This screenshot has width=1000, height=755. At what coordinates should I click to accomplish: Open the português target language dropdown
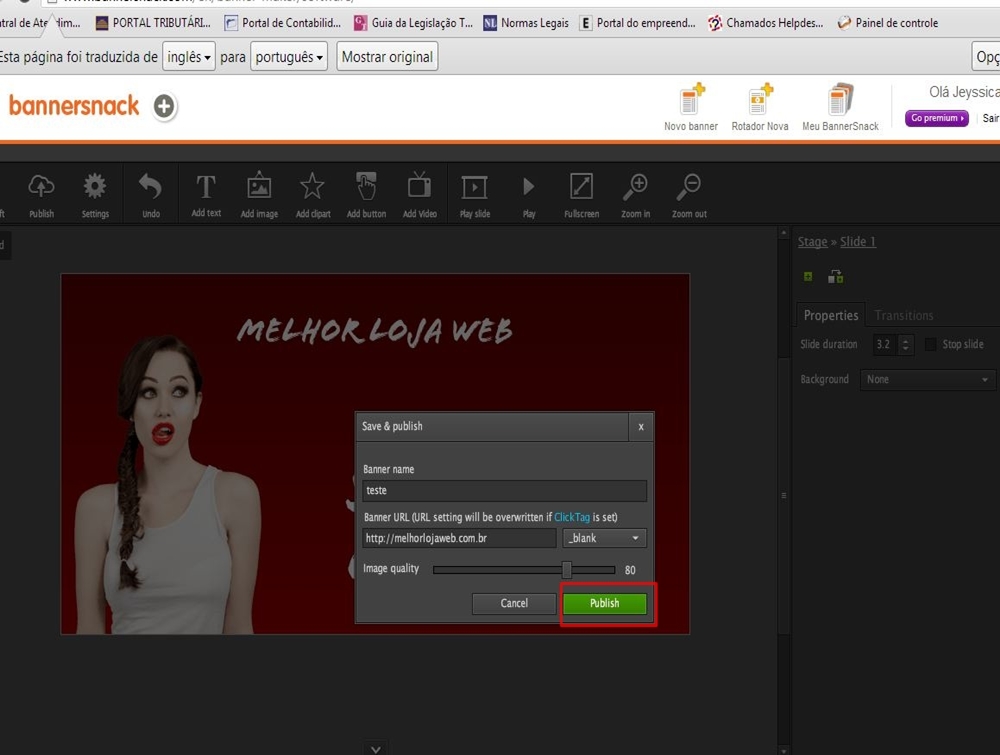click(x=289, y=57)
